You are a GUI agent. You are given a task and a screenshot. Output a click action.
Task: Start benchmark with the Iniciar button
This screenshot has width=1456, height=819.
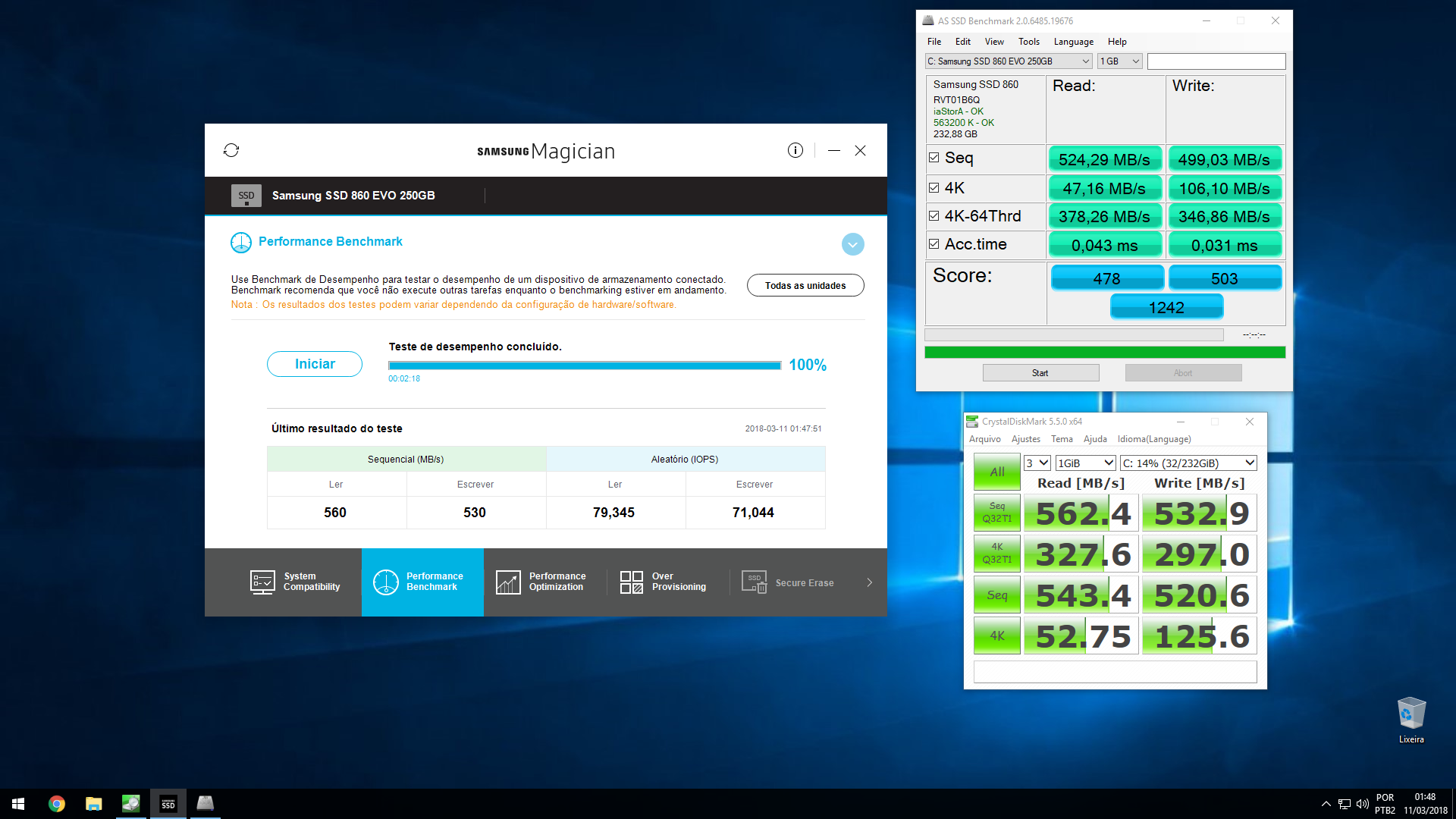(x=315, y=364)
